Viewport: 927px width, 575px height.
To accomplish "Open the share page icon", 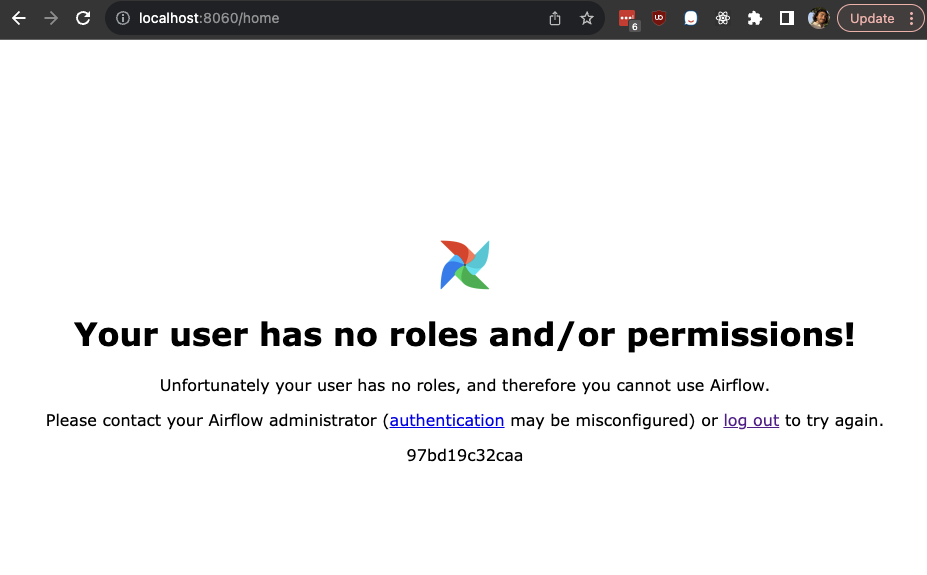I will tap(555, 18).
